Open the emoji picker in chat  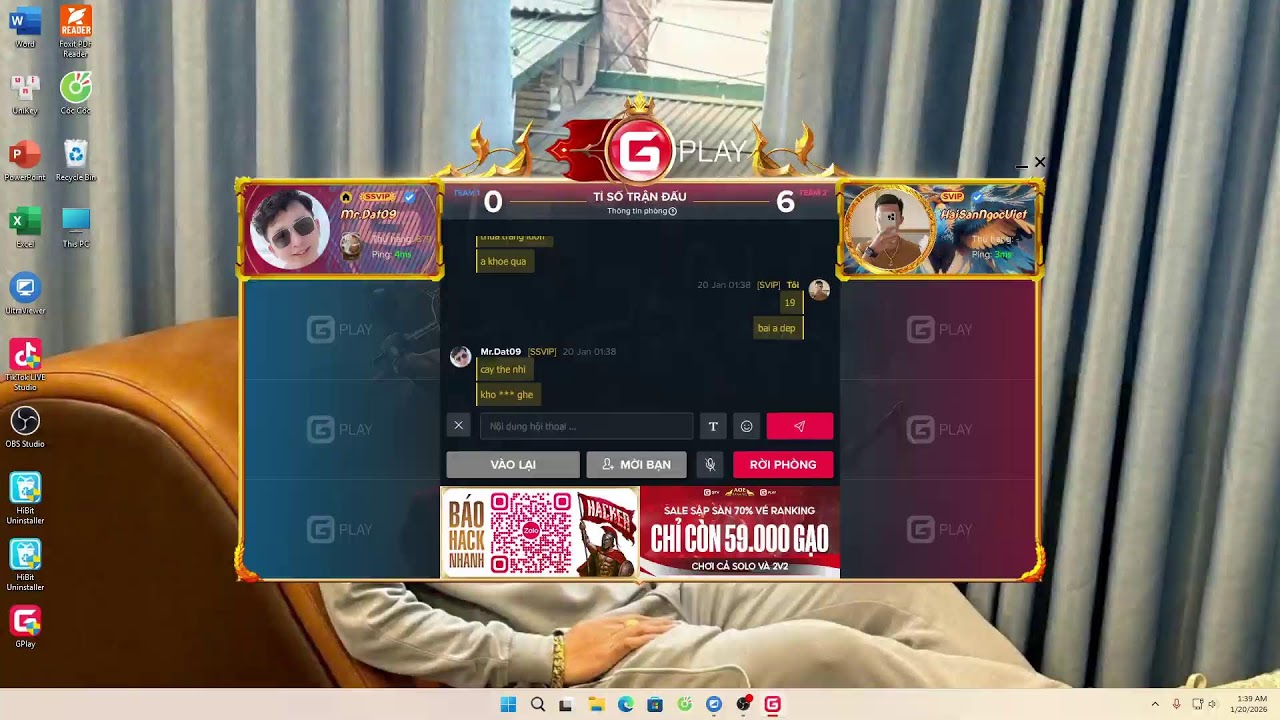746,426
